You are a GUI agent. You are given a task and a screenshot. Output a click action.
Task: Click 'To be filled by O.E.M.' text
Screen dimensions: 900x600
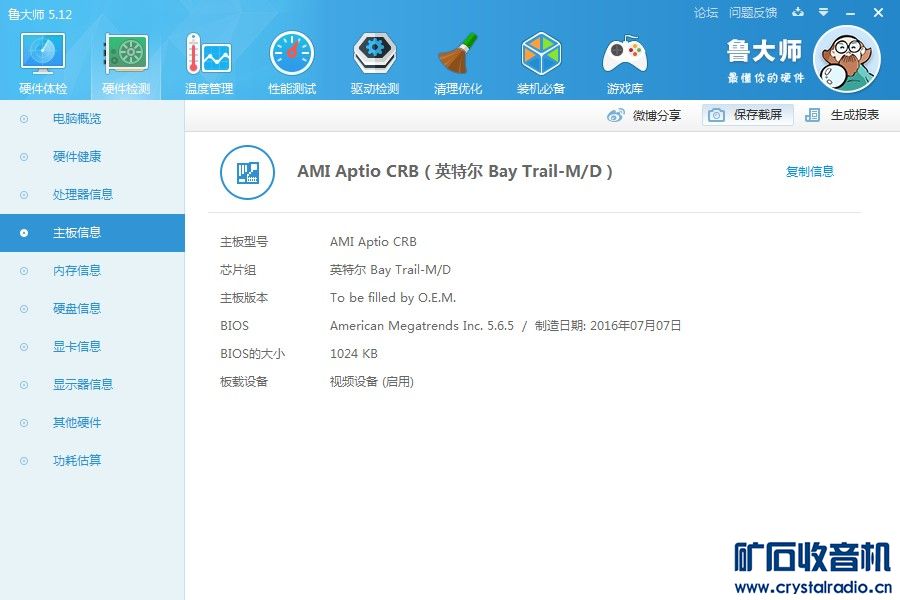click(x=393, y=298)
